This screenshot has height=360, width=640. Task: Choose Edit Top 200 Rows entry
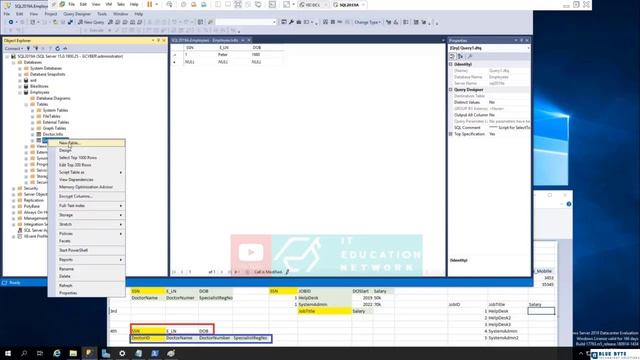tap(87, 165)
